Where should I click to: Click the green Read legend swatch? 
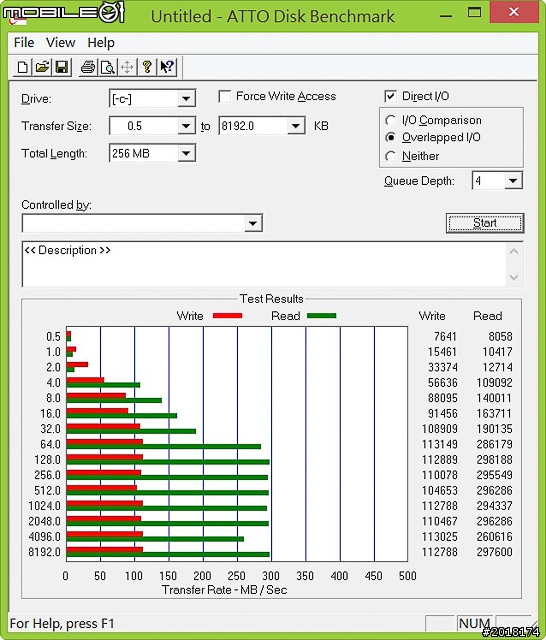[x=322, y=316]
